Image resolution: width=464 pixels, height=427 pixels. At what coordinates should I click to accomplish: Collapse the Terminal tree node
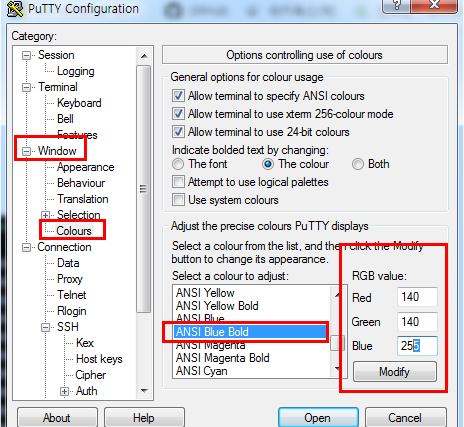26,87
